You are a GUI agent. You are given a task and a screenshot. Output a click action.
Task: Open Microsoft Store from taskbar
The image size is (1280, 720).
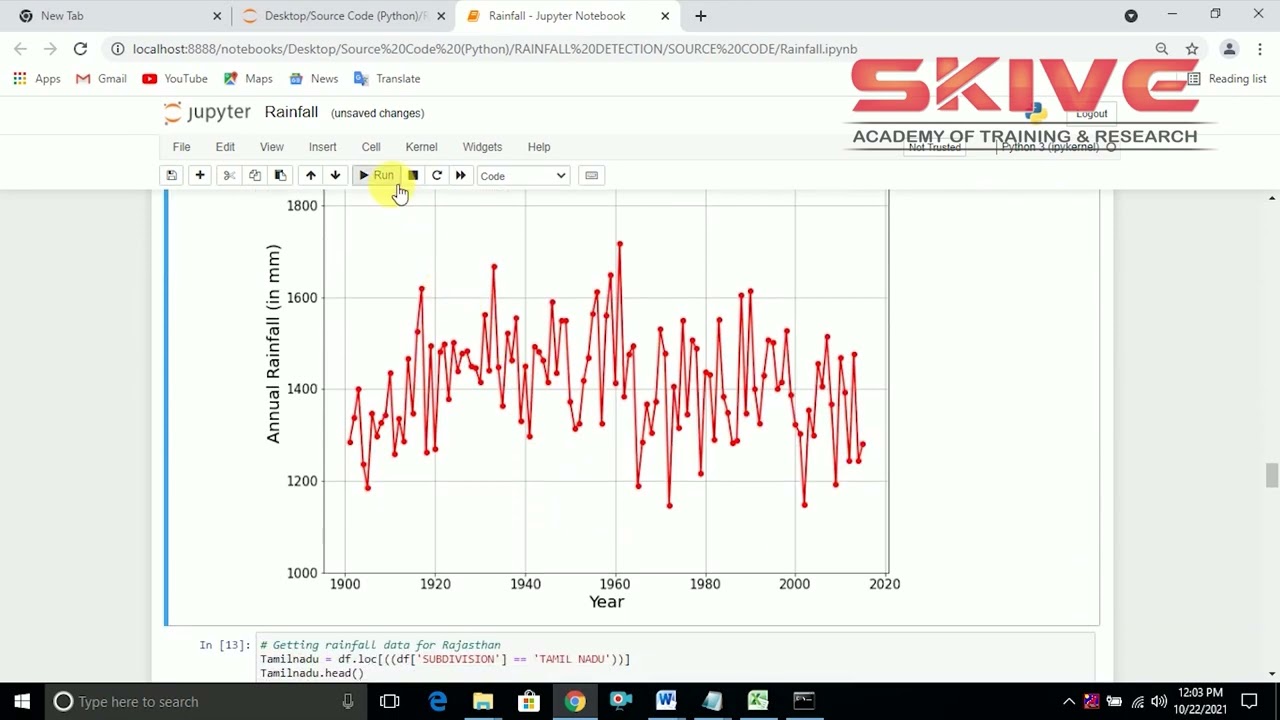(529, 702)
